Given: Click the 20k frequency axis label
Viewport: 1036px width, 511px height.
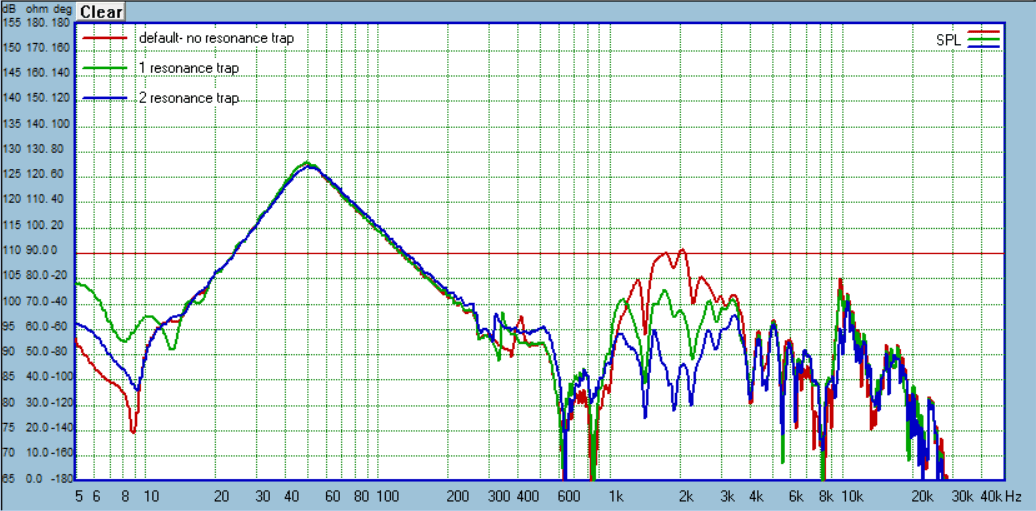Looking at the screenshot, I should click(x=923, y=495).
